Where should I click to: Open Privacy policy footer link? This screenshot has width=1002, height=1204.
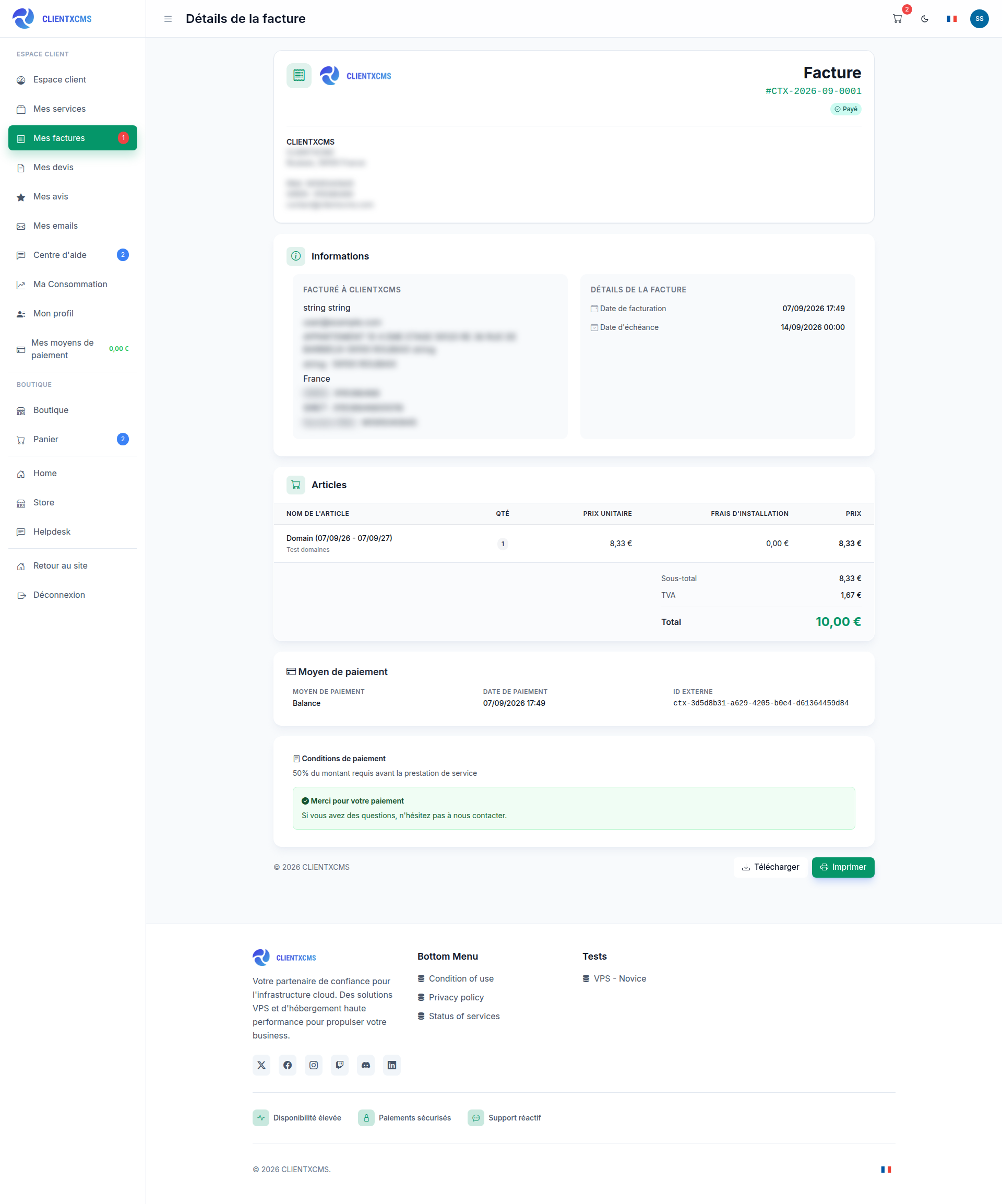click(x=450, y=997)
